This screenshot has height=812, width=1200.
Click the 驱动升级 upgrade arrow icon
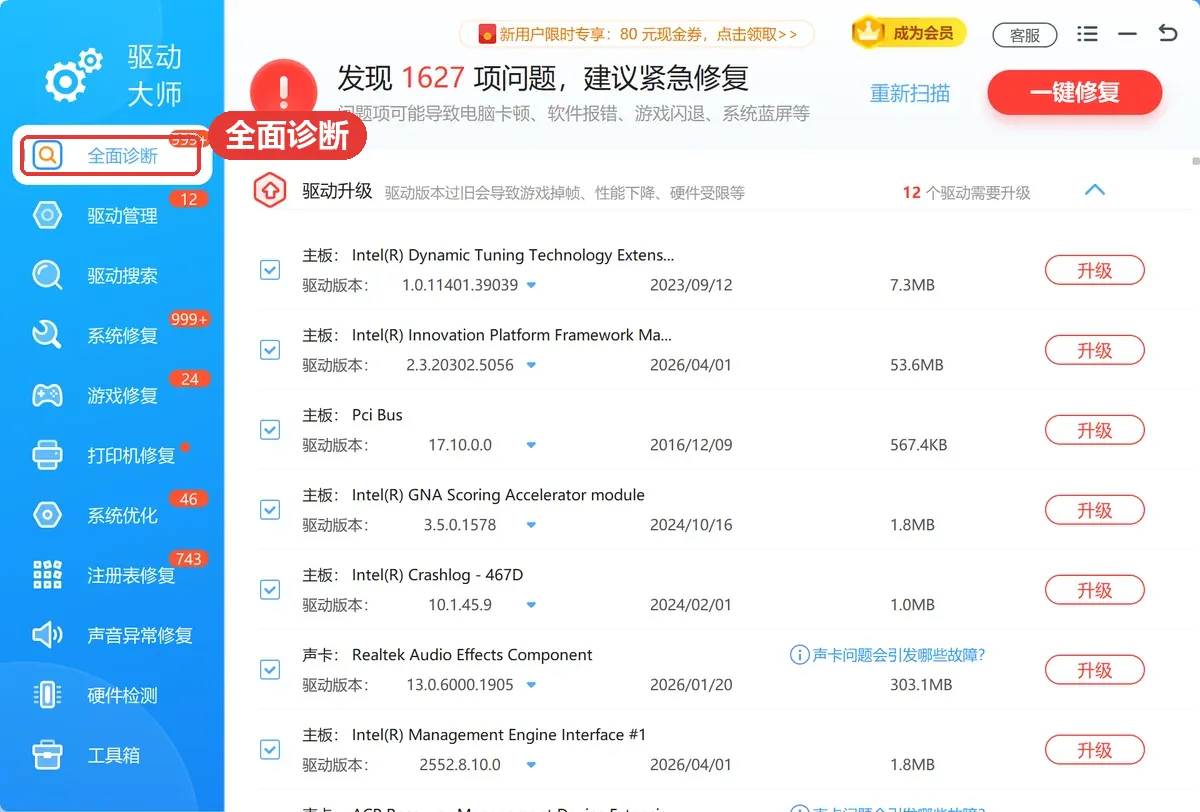pyautogui.click(x=270, y=191)
